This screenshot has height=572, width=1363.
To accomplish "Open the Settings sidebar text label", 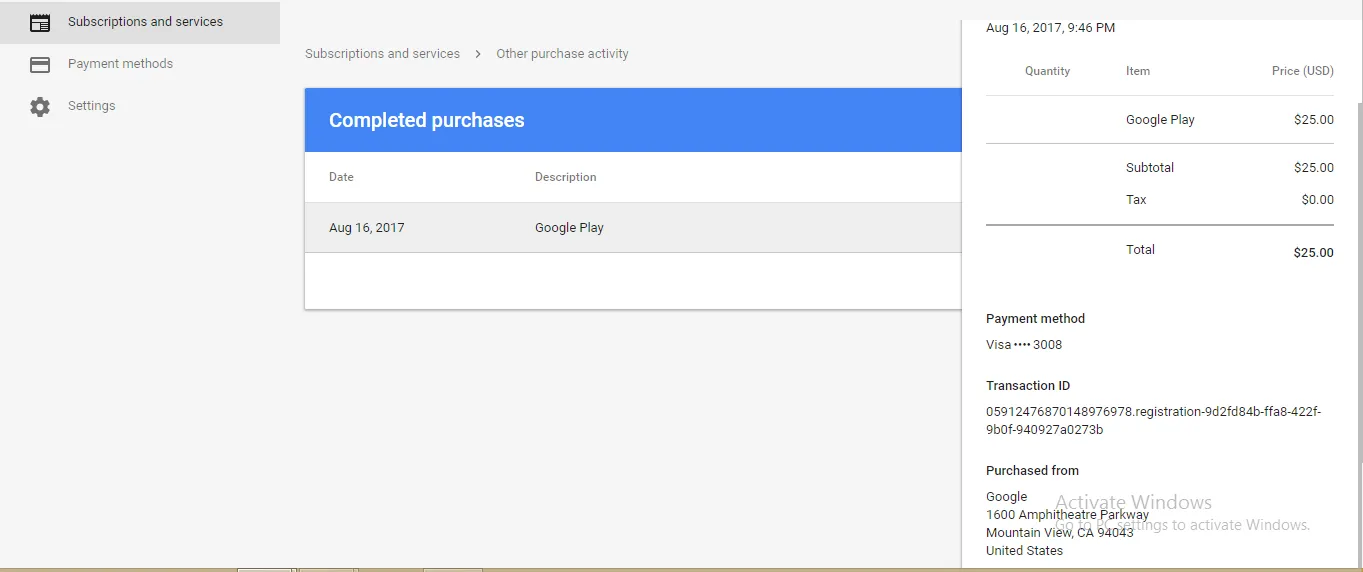I will coord(91,106).
